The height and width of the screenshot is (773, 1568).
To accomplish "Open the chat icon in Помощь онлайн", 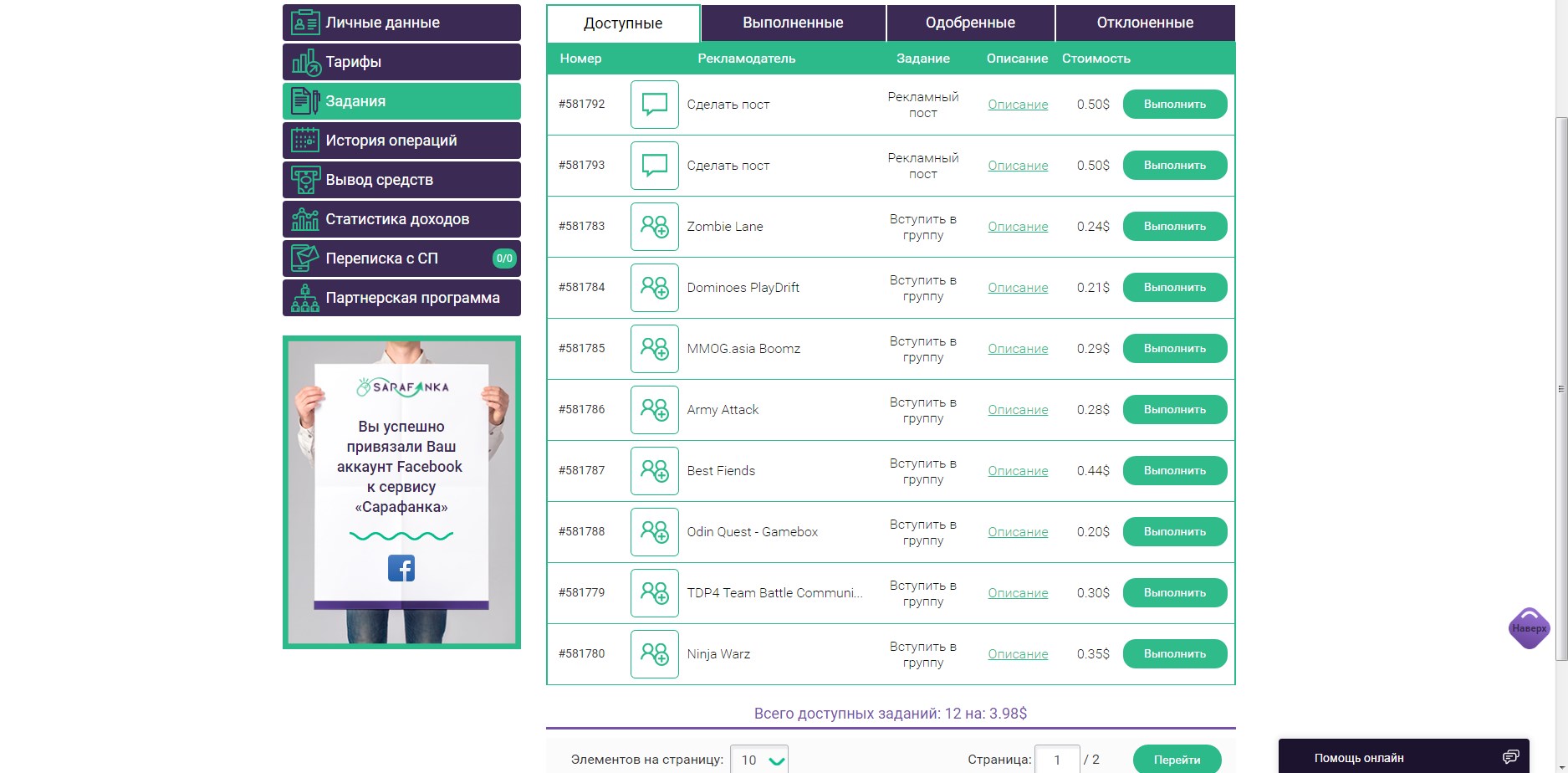I will (x=1509, y=757).
